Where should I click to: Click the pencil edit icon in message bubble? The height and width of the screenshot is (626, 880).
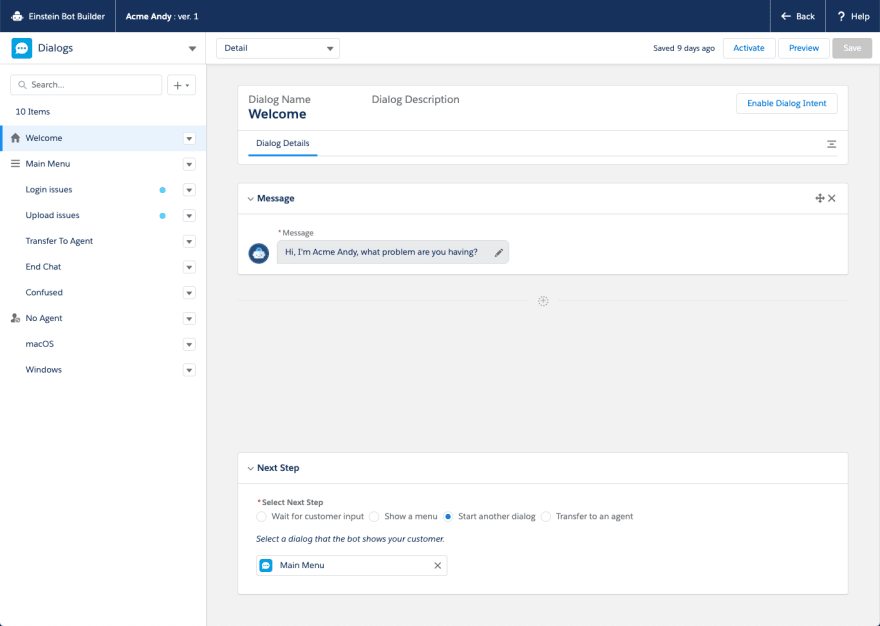pos(498,253)
